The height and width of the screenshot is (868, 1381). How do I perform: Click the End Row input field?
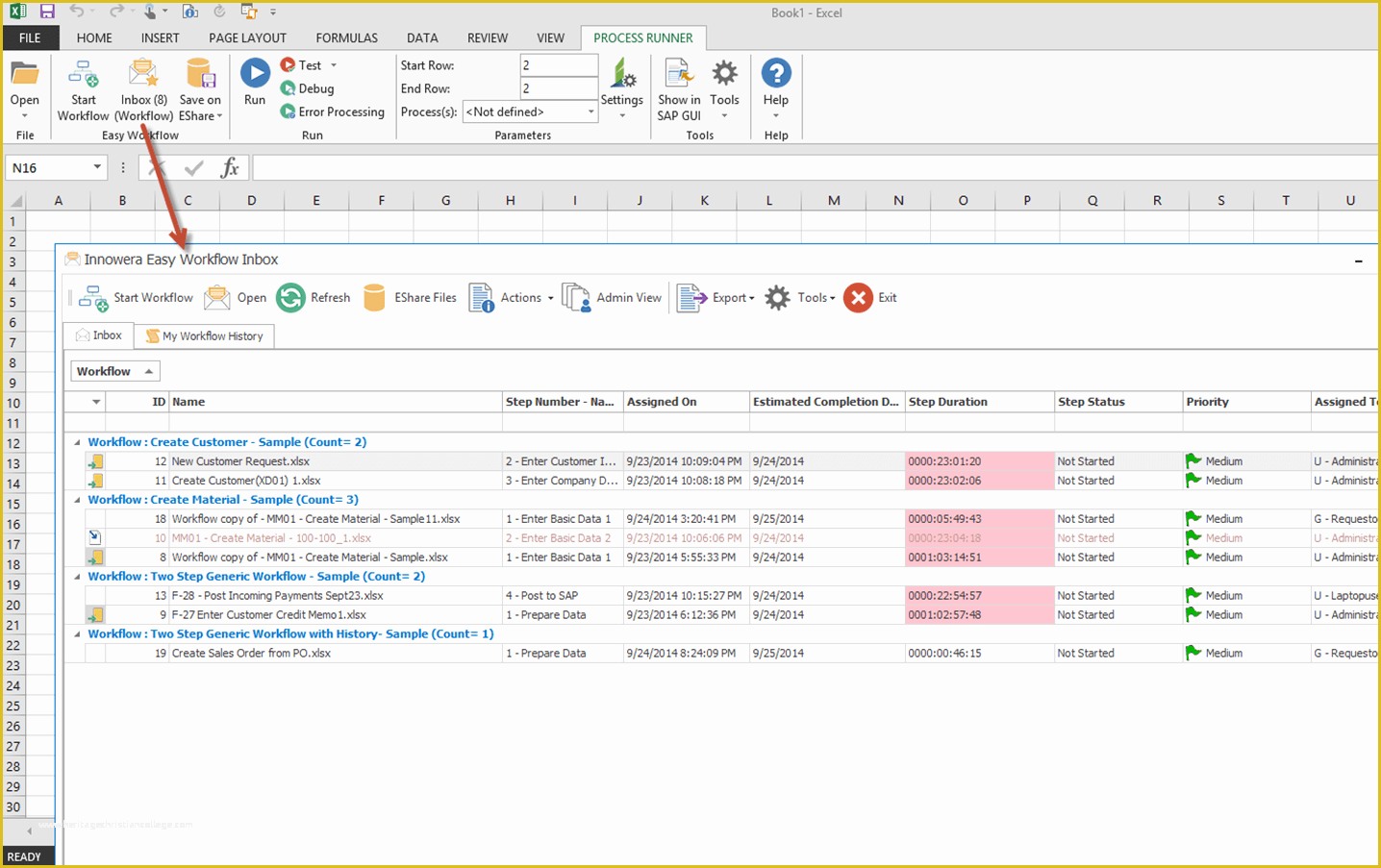pos(559,88)
